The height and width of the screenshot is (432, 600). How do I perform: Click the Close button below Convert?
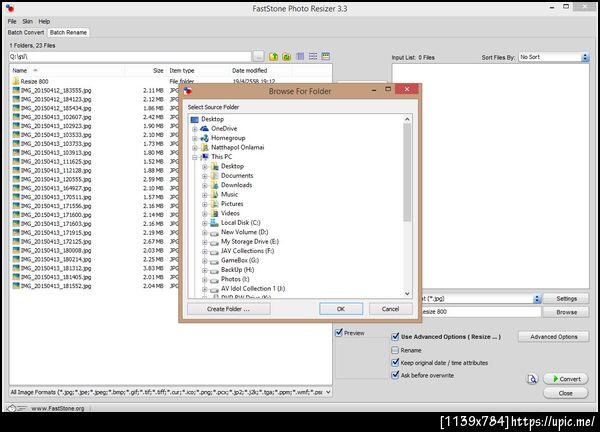[x=566, y=393]
